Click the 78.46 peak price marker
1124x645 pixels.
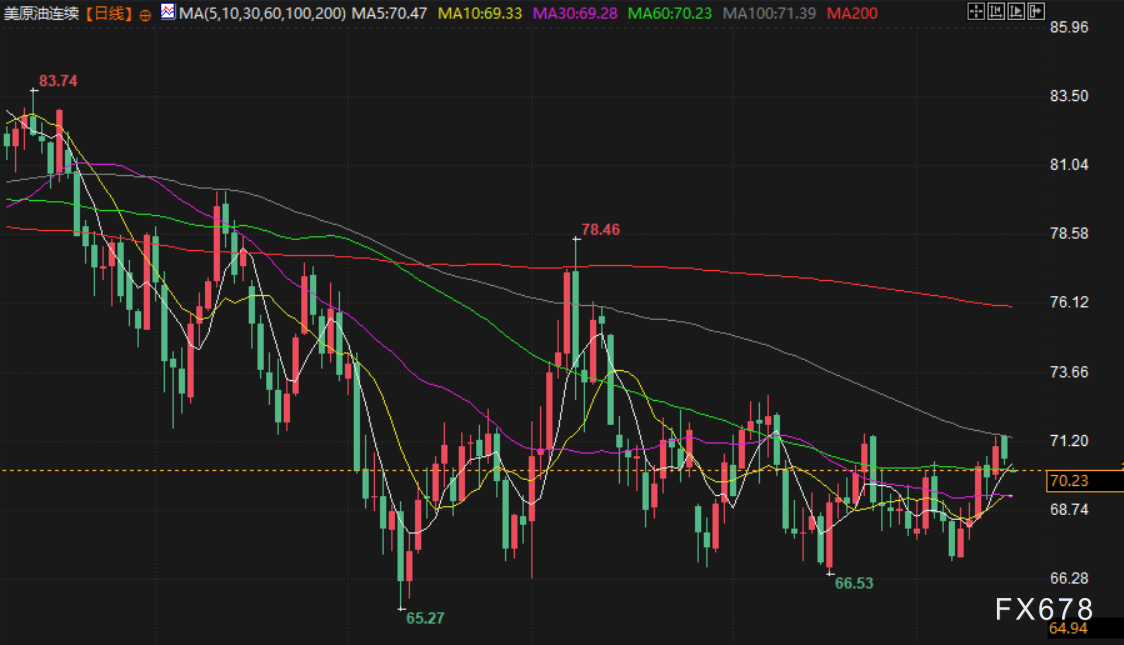coord(600,230)
